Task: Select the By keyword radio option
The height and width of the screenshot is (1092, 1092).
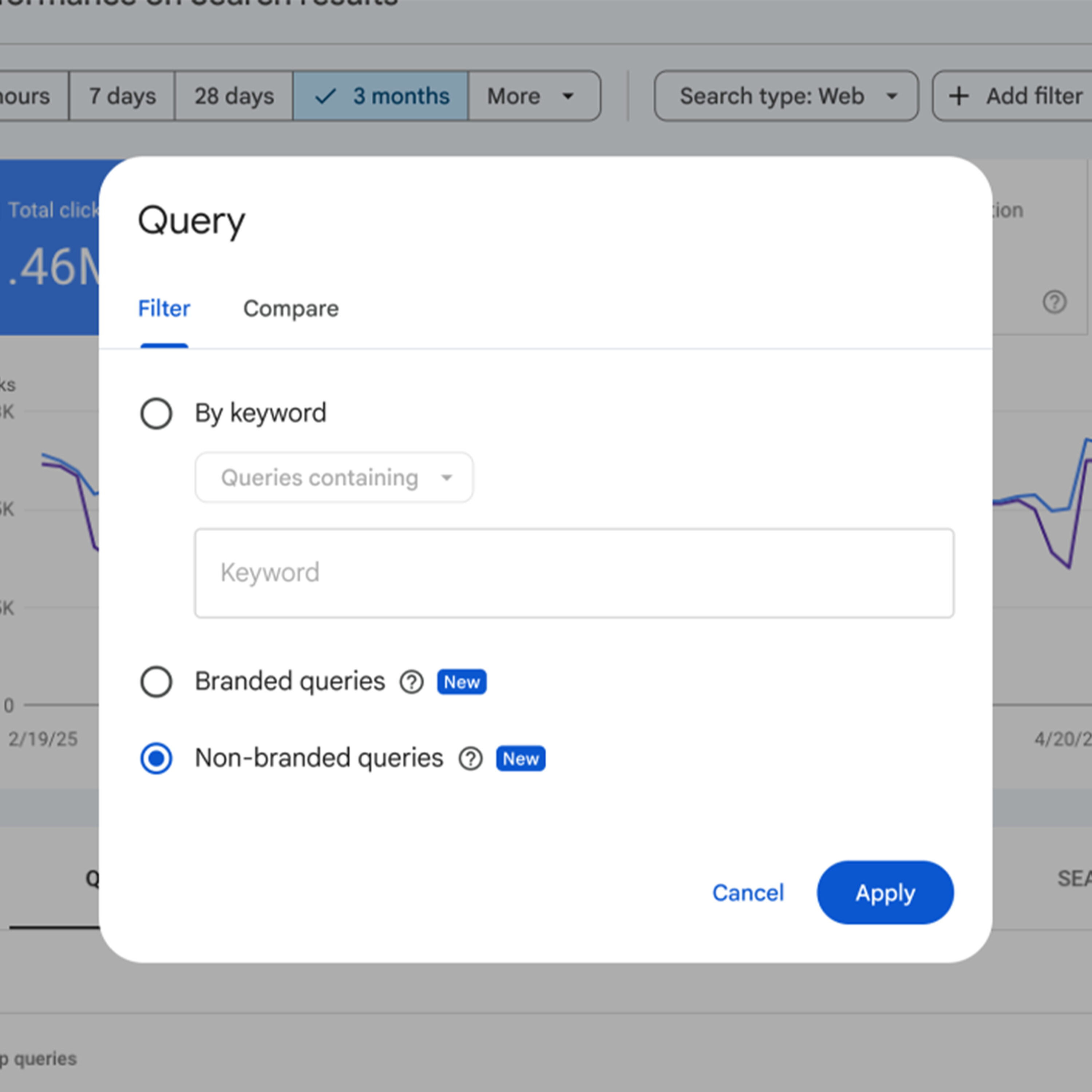Action: pos(156,413)
